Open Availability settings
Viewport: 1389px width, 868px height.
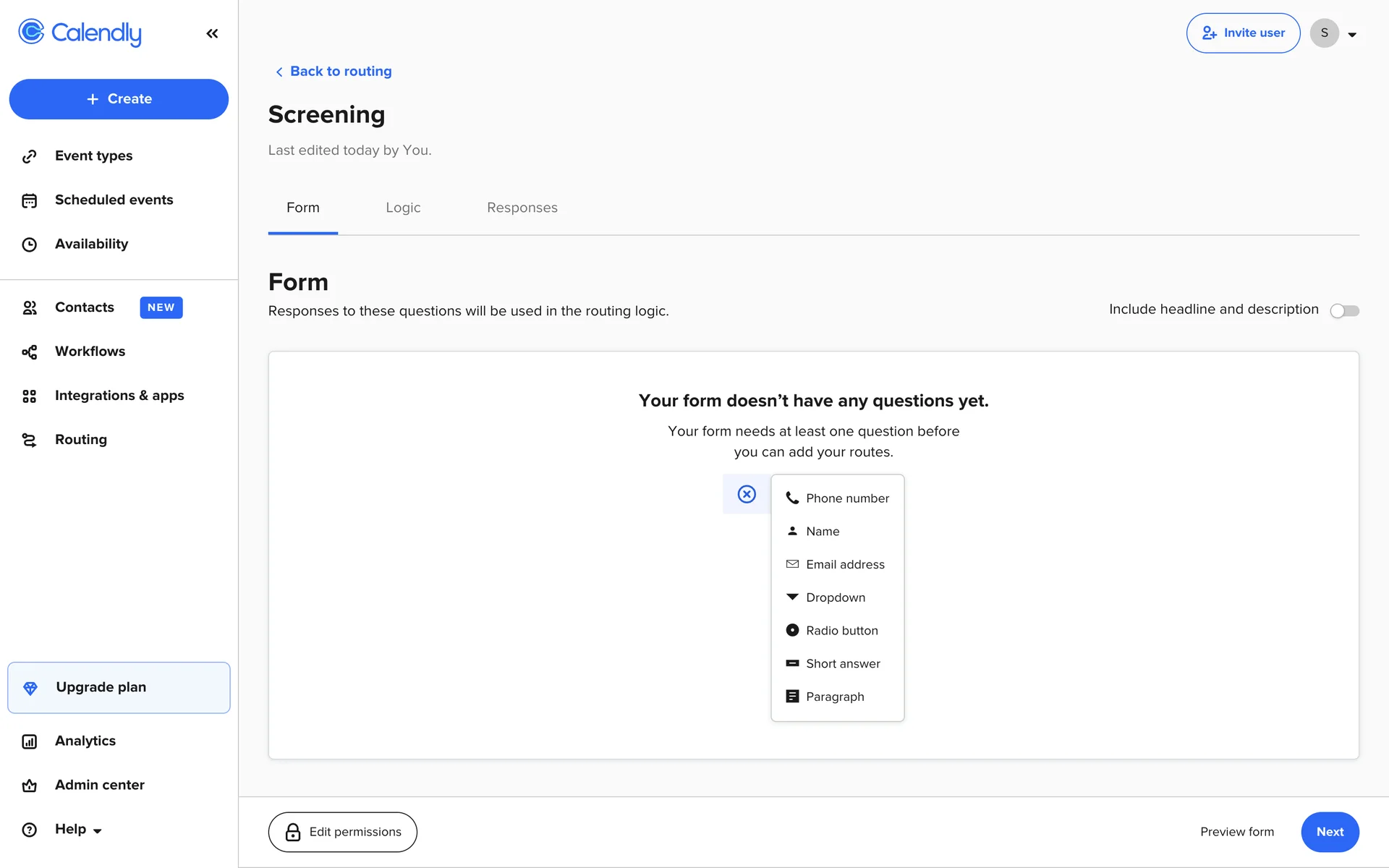pyautogui.click(x=91, y=244)
